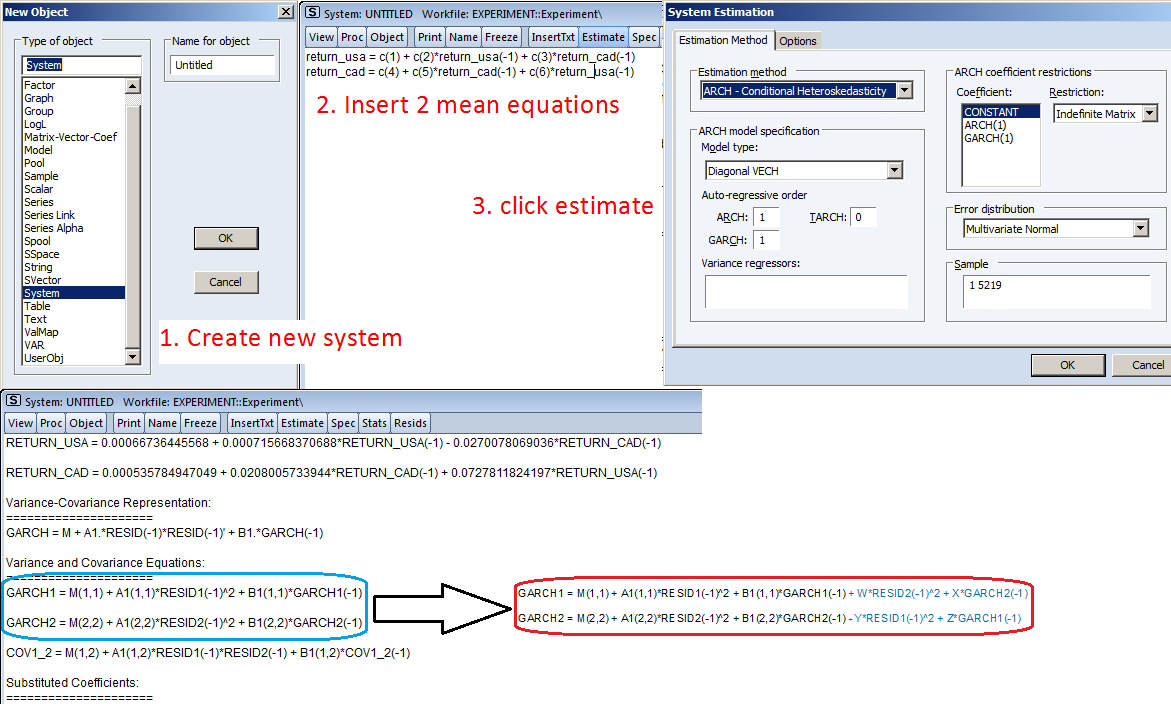The image size is (1171, 704).
Task: Click Freeze in the lower System window toolbar
Action: tap(200, 423)
